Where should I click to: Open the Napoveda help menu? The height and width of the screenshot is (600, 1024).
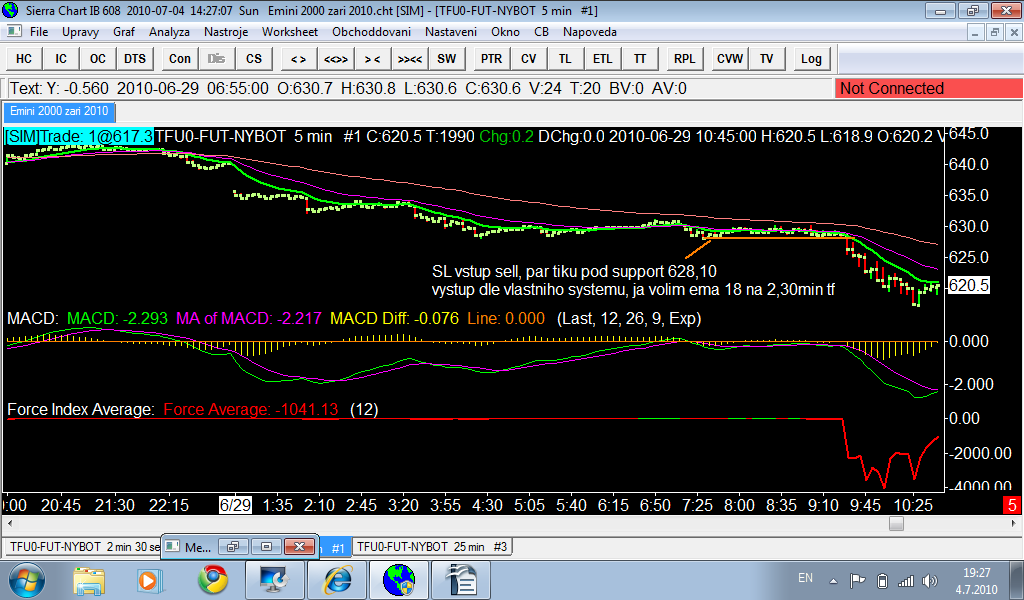(x=590, y=32)
